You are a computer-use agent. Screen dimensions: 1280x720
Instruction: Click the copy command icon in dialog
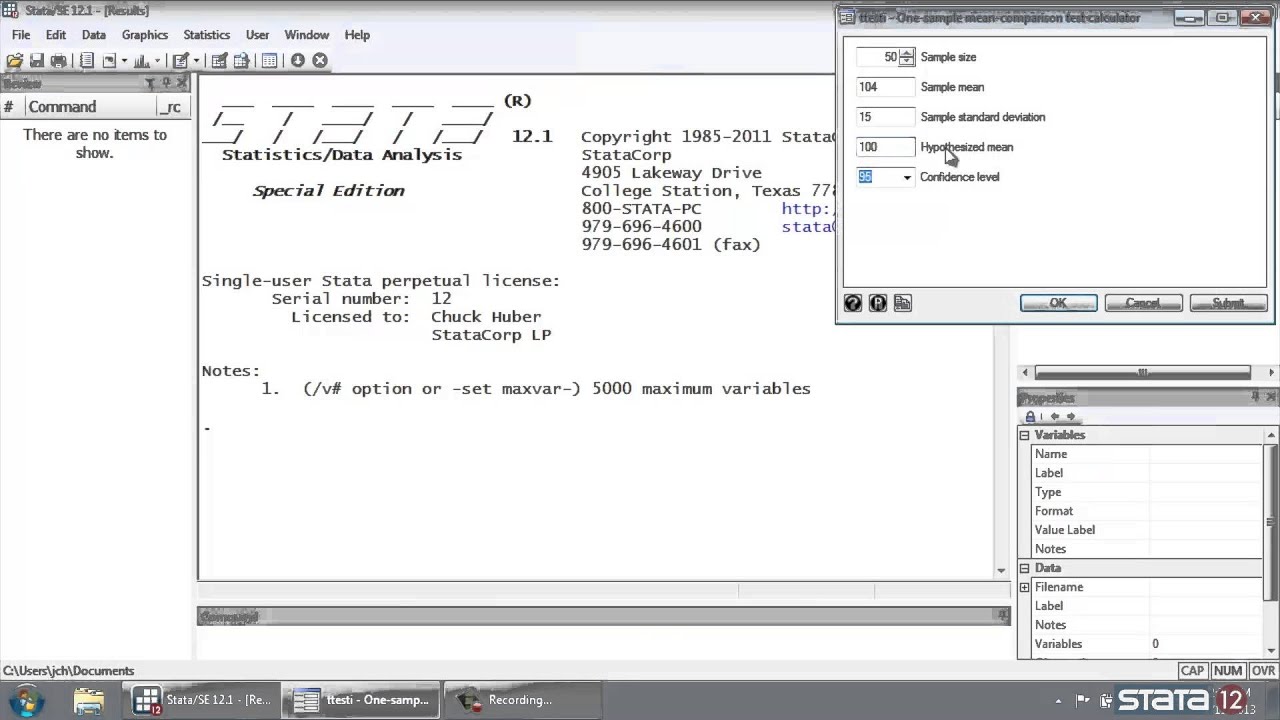tap(903, 303)
